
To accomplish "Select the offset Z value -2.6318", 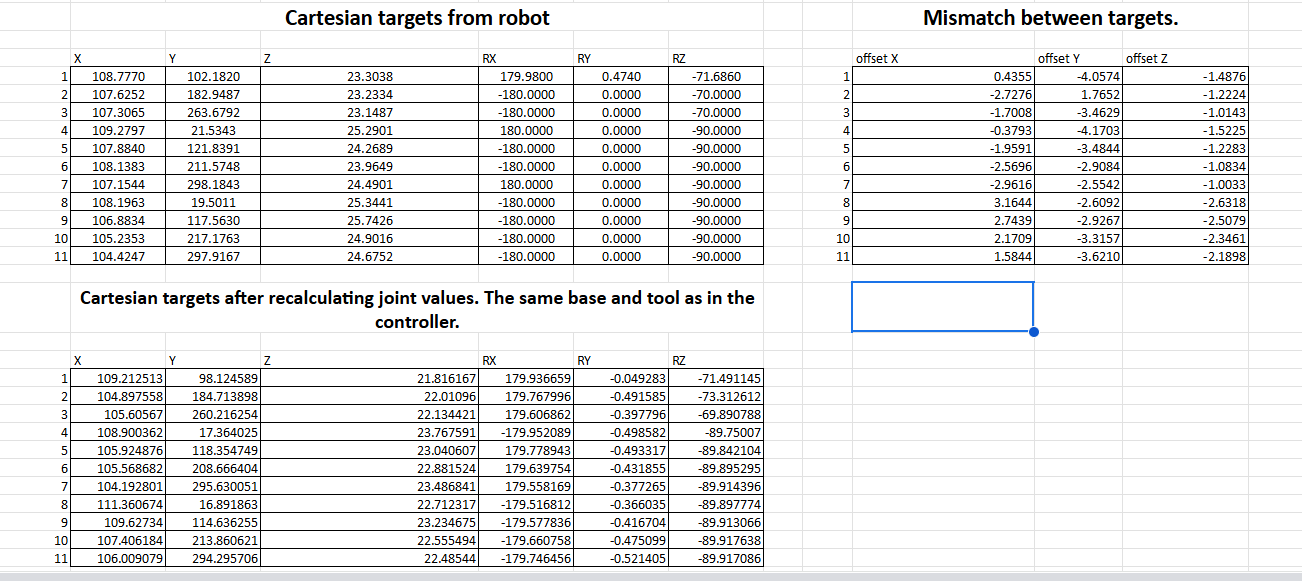I will (1223, 202).
